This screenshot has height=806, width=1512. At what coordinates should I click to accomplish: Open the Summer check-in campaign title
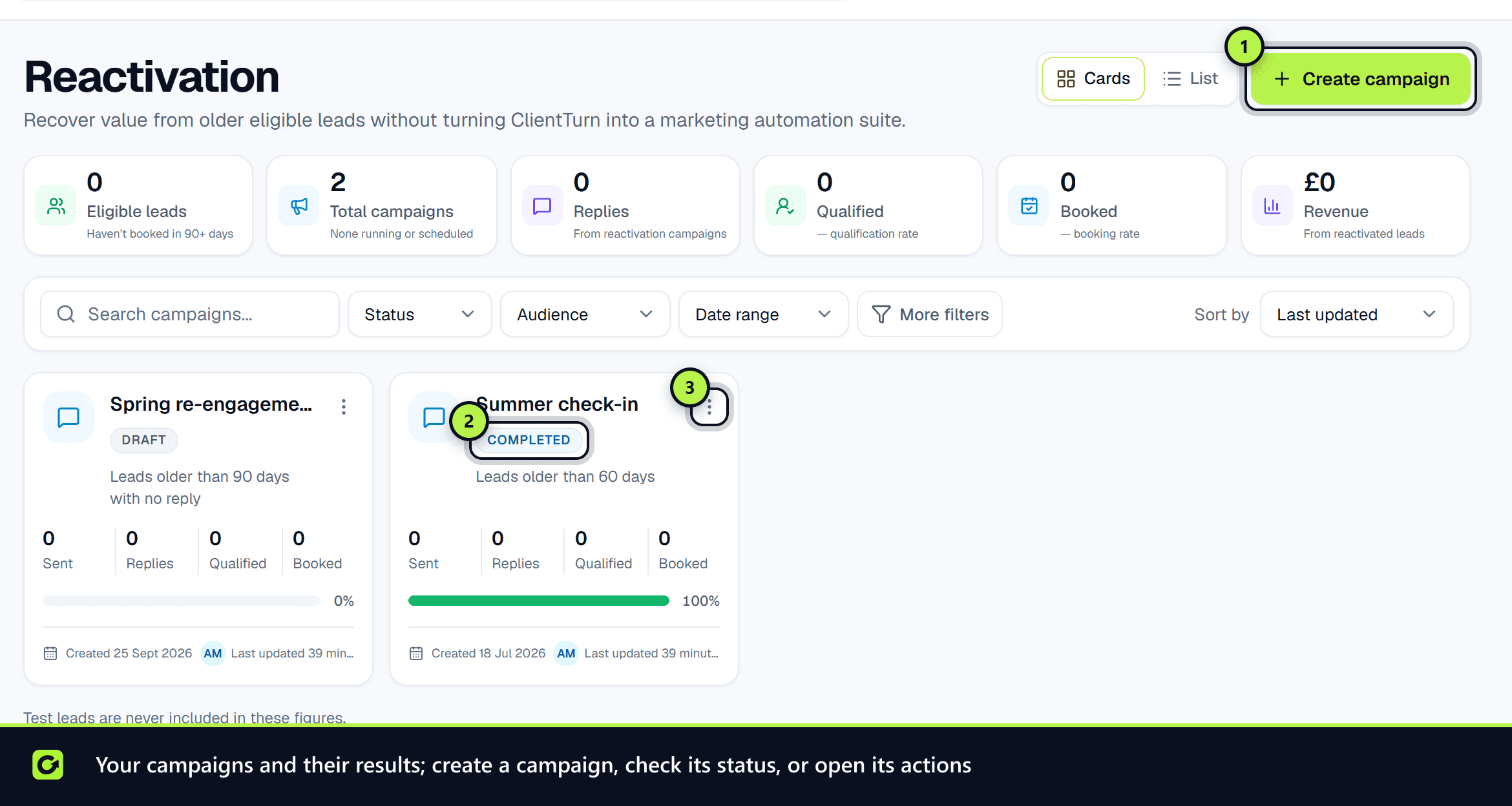558,404
